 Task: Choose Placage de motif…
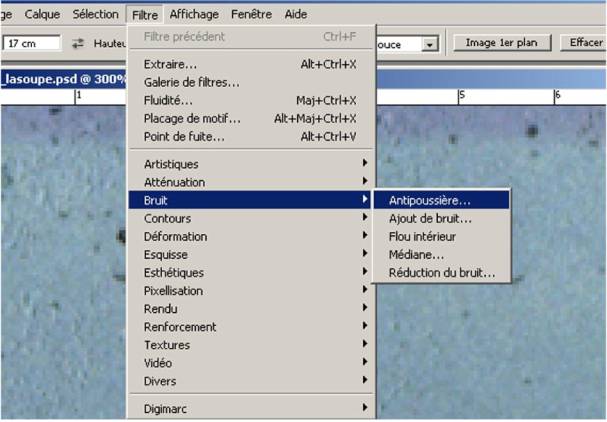[251, 118]
